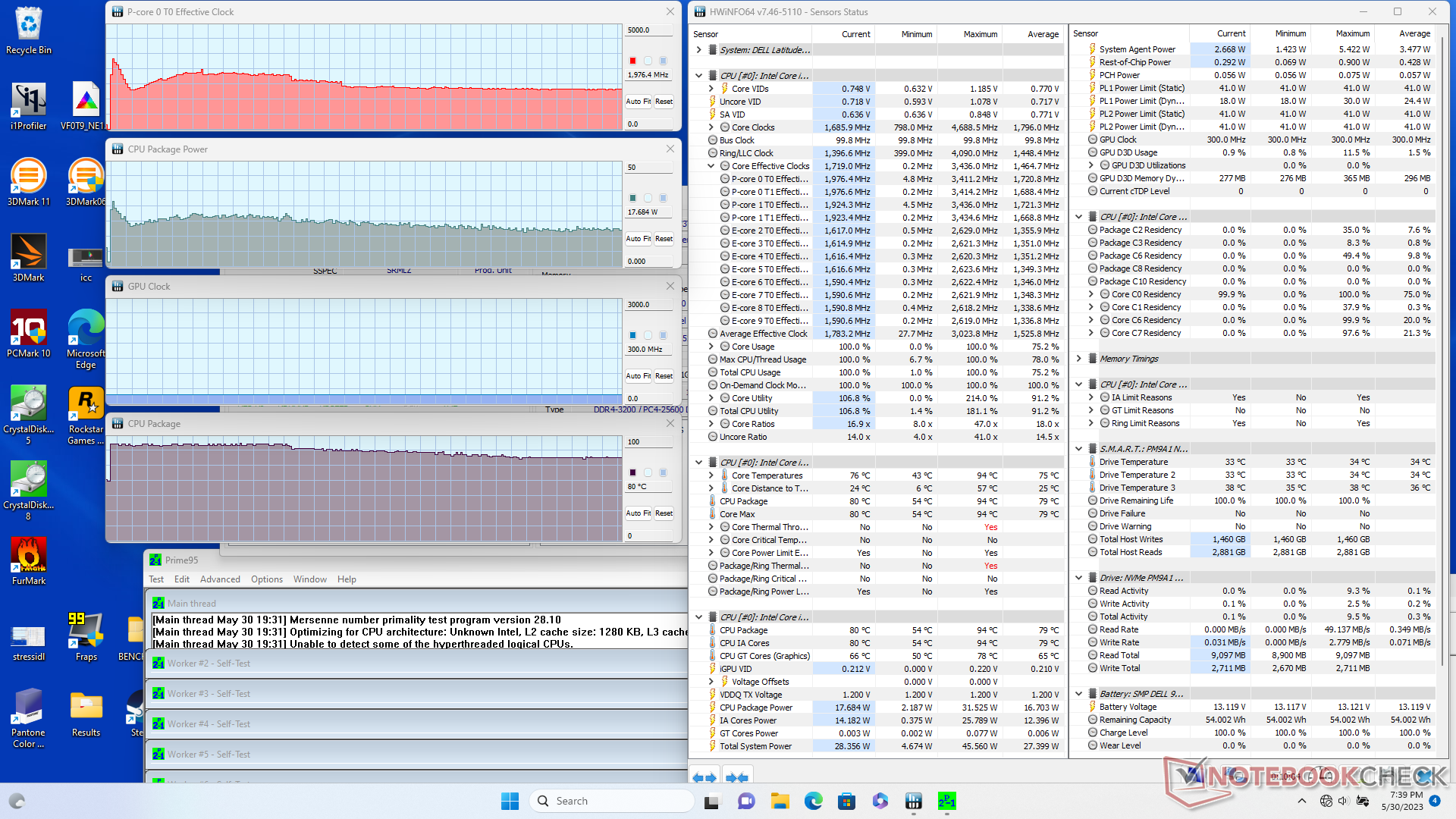Click the red color swatch in P-core graph

632,61
